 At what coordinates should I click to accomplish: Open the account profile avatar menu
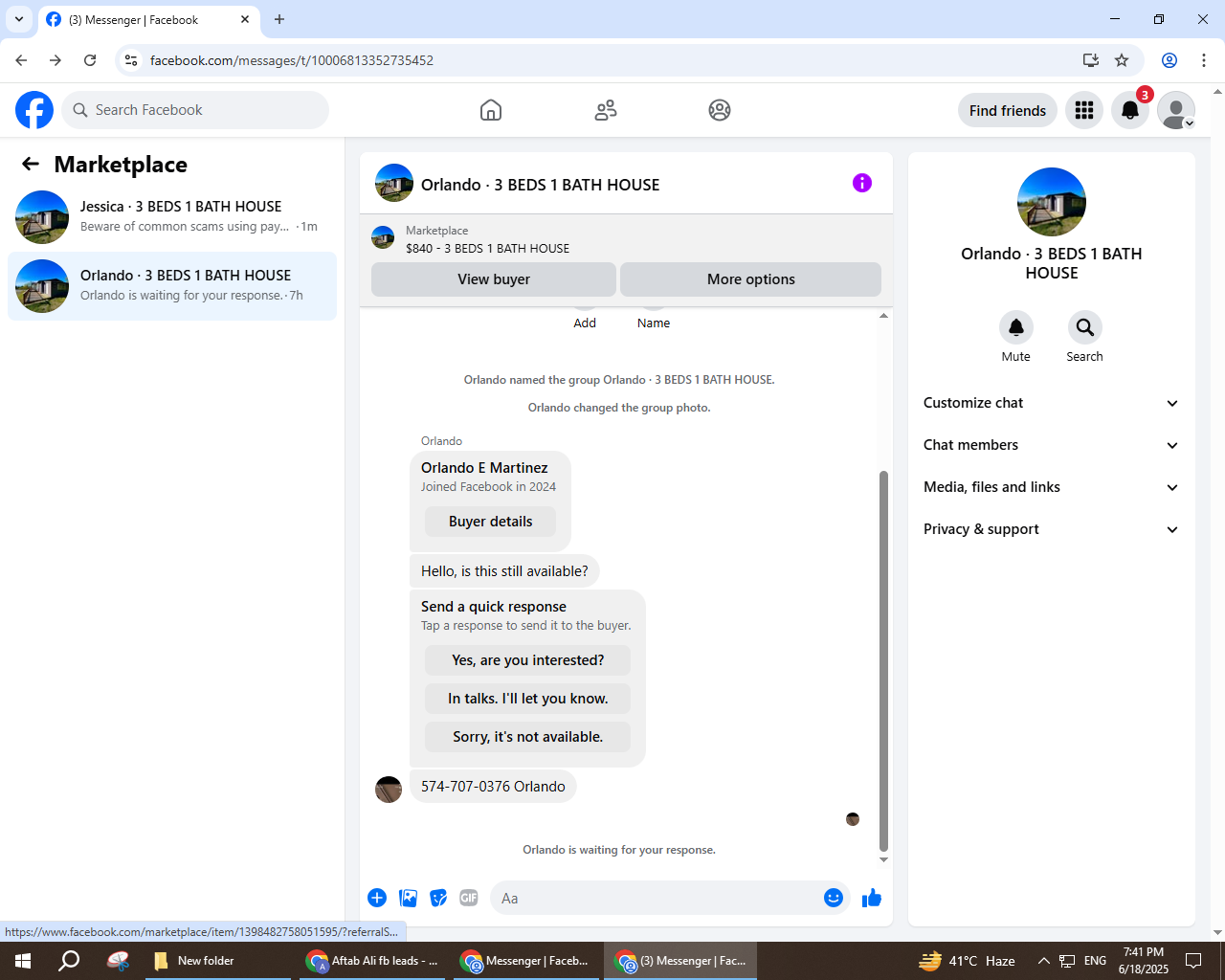[1176, 110]
